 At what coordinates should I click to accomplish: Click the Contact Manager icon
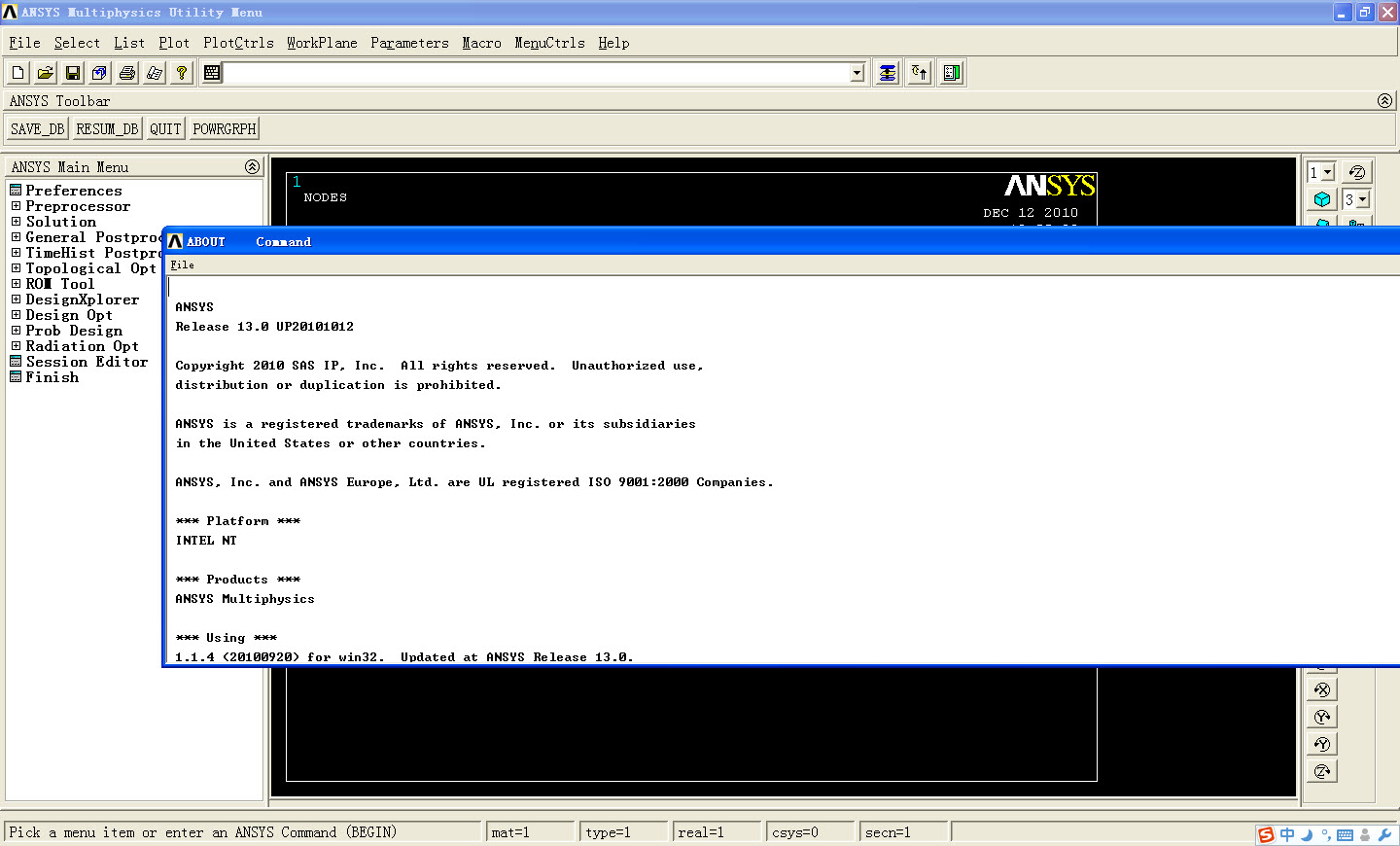952,73
